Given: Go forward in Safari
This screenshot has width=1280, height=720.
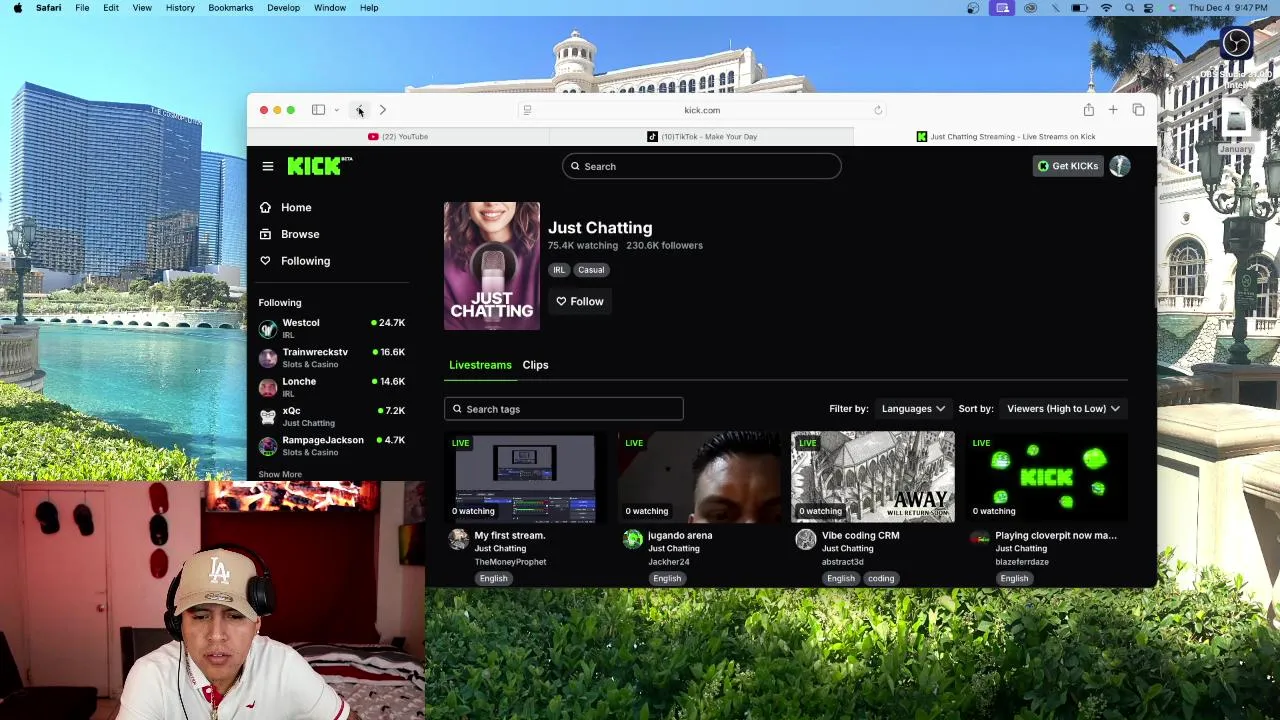Looking at the screenshot, I should (x=382, y=110).
